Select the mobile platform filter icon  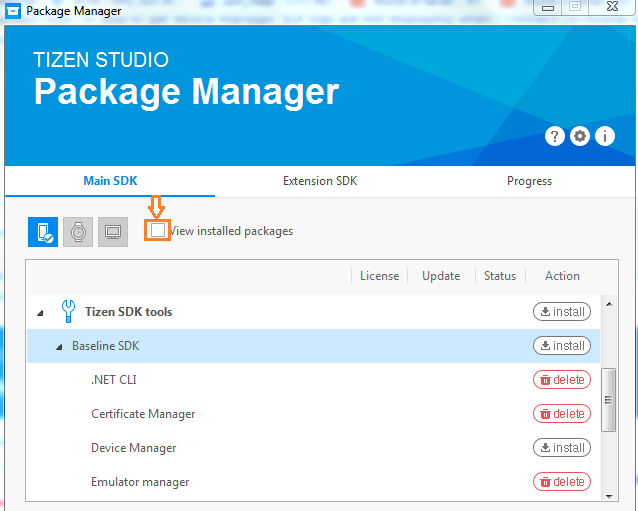[43, 232]
